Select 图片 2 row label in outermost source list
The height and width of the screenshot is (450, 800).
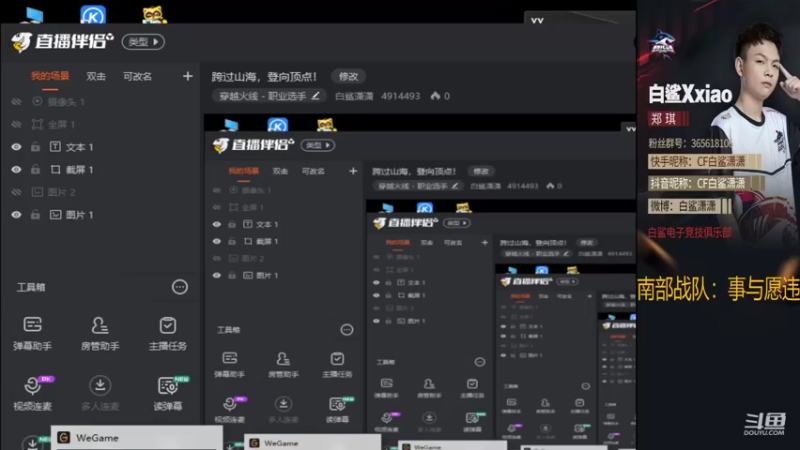tap(61, 192)
